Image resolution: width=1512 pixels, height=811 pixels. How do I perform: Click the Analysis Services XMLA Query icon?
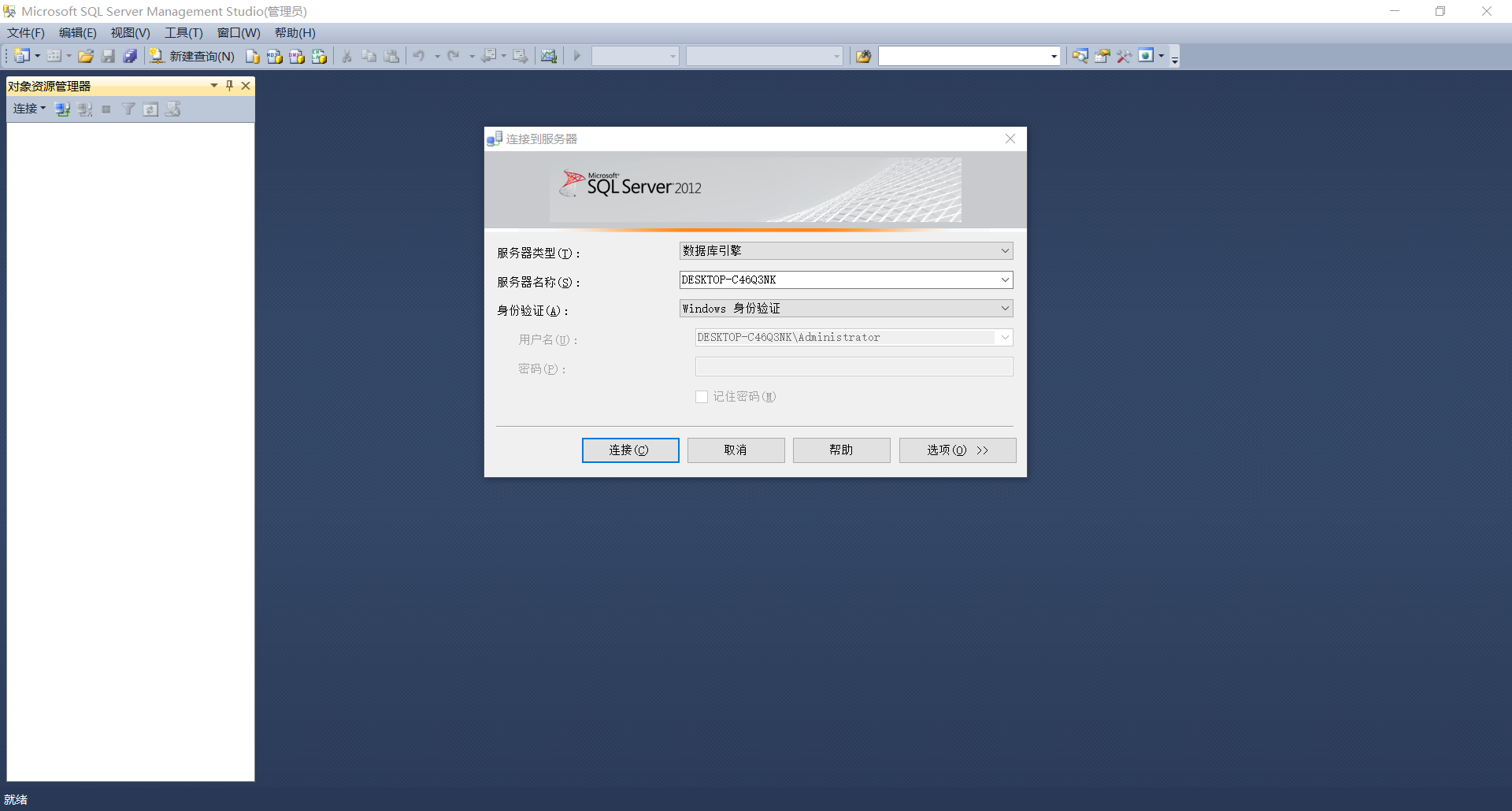coord(319,56)
